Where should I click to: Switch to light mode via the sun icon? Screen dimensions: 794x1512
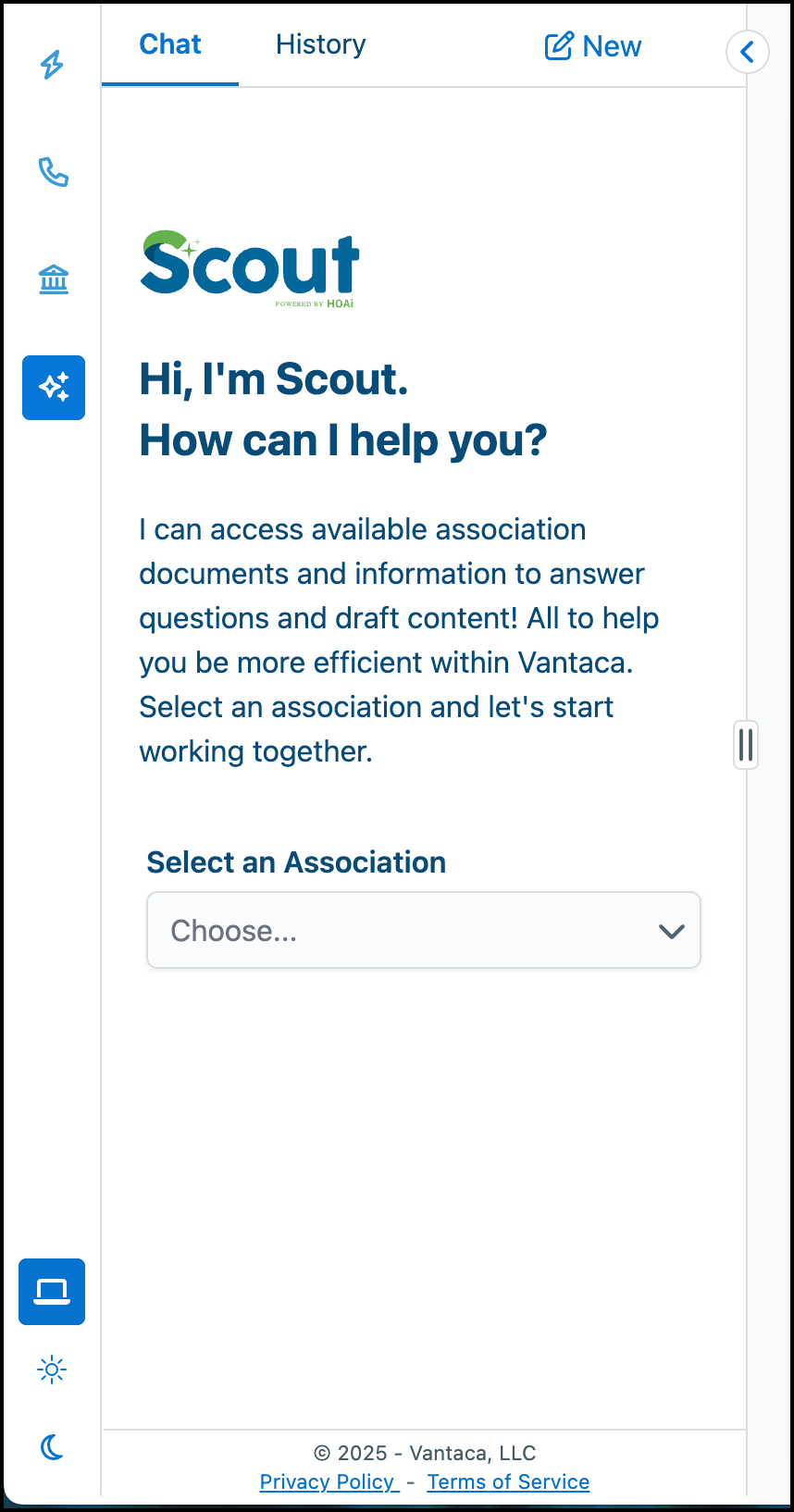[52, 1369]
